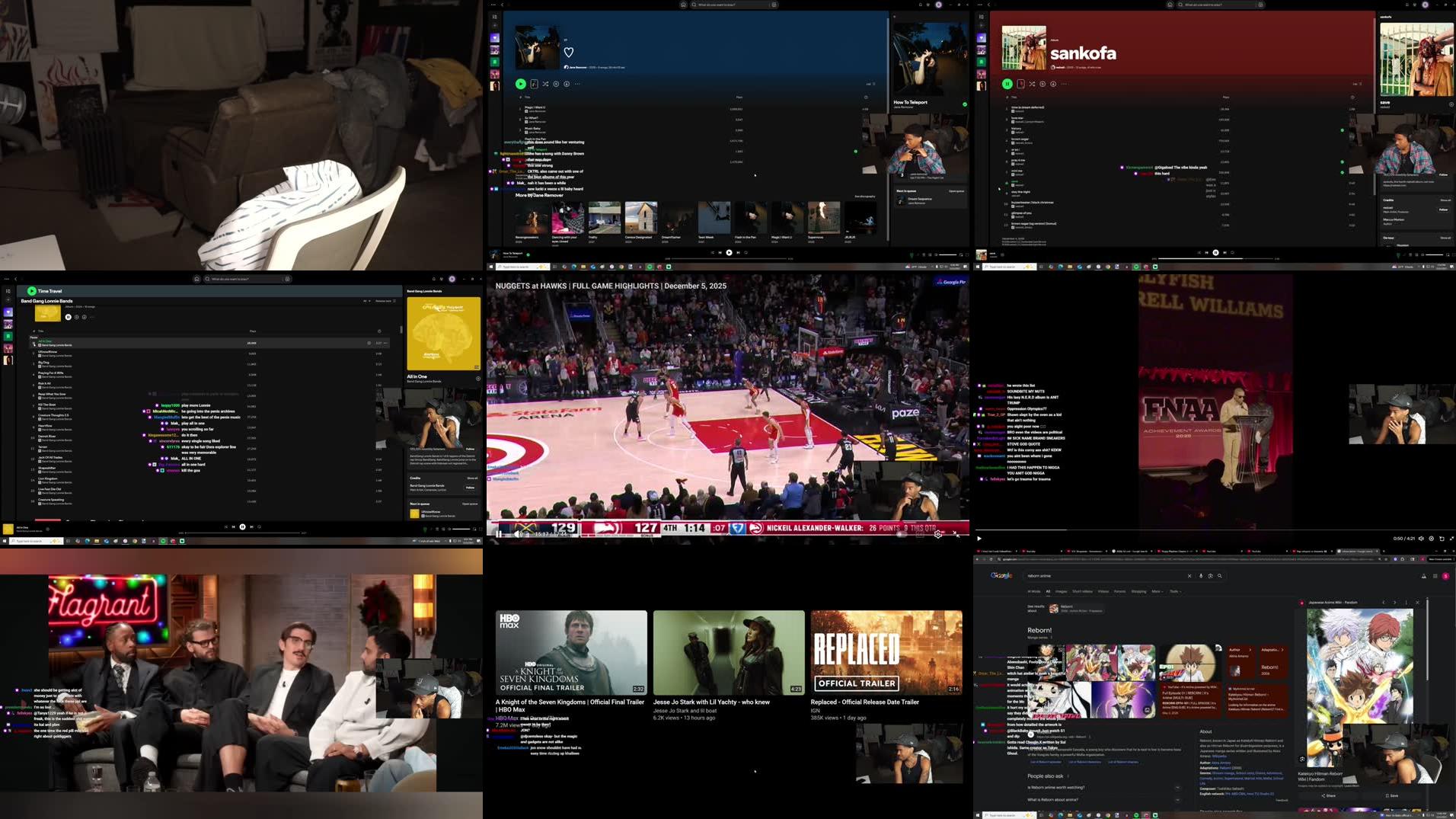1456x819 pixels.
Task: Click volume slider in How To Teleport player bar
Action: point(947,254)
